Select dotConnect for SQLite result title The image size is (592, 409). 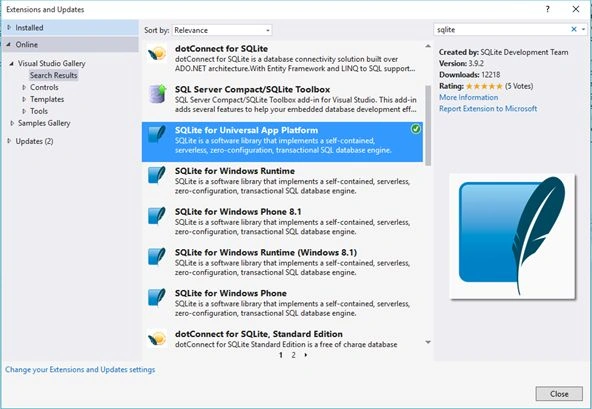pyautogui.click(x=221, y=49)
